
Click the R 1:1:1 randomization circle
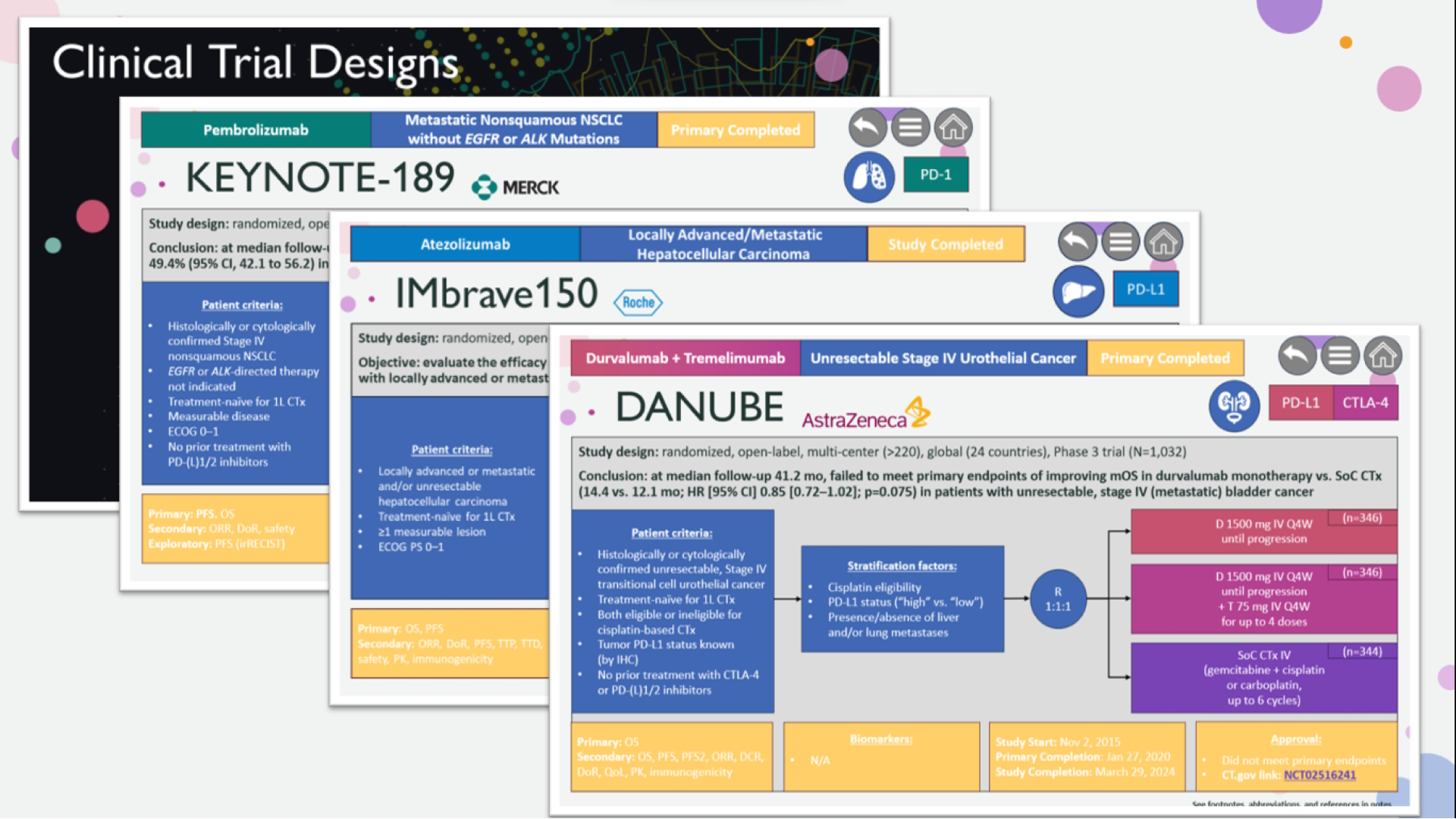(1058, 599)
